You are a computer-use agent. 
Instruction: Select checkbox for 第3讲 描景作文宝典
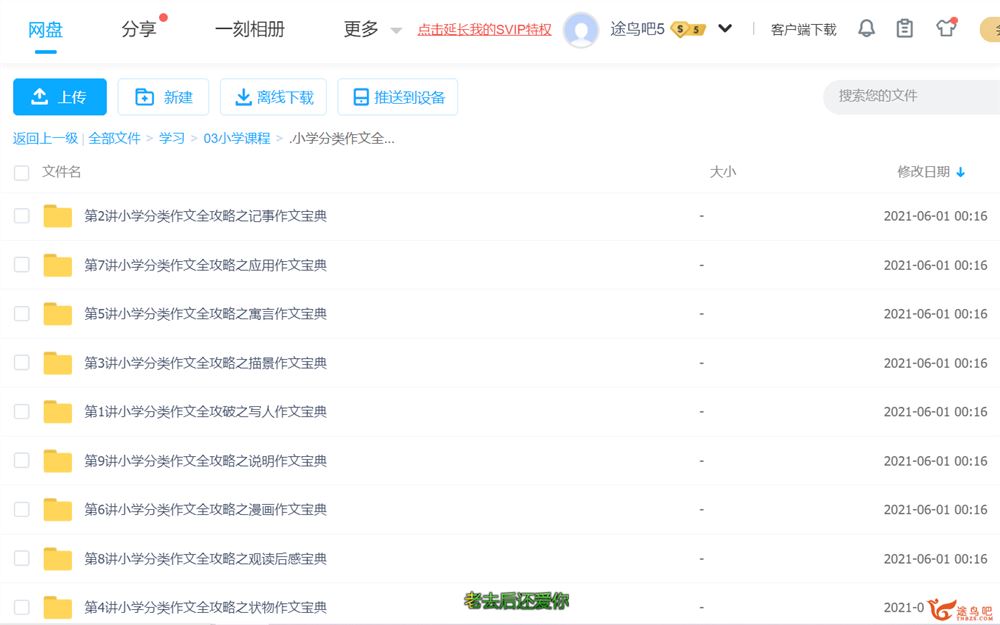pos(21,363)
